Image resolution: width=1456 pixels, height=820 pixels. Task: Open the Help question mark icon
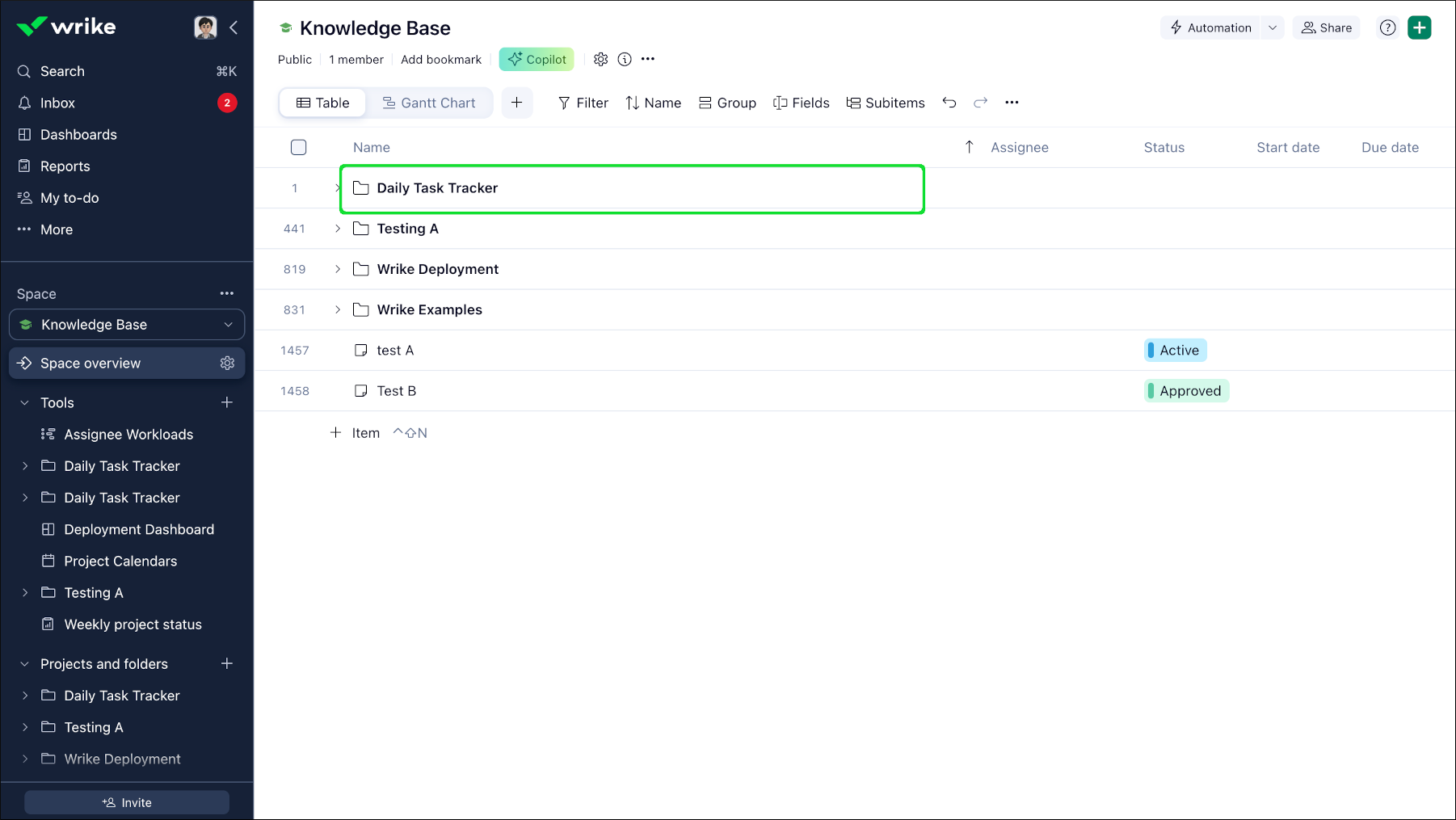(x=1388, y=27)
